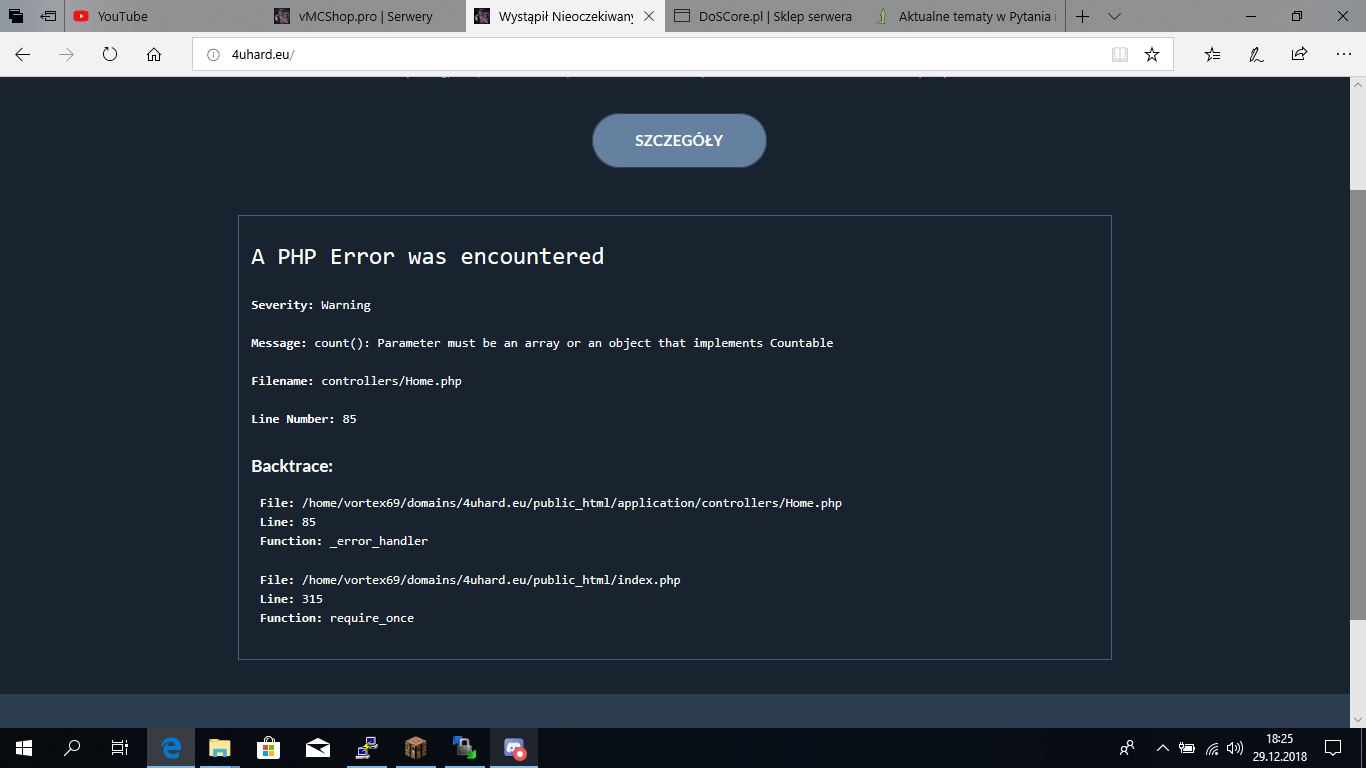
Task: Toggle reading view in address bar
Action: [1120, 55]
